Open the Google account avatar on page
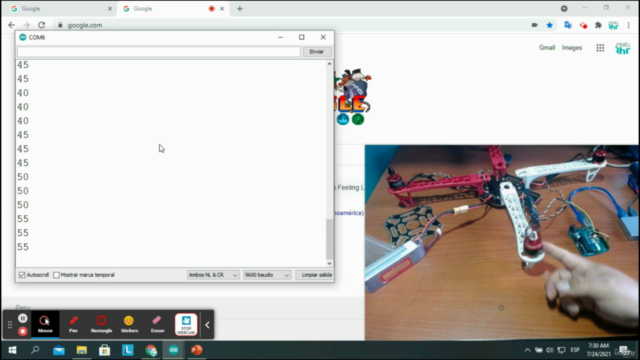The height and width of the screenshot is (360, 640). 623,48
